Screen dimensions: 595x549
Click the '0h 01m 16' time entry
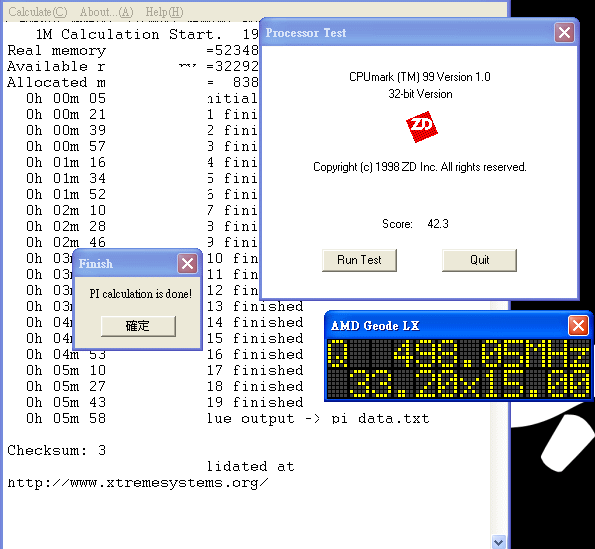click(66, 162)
